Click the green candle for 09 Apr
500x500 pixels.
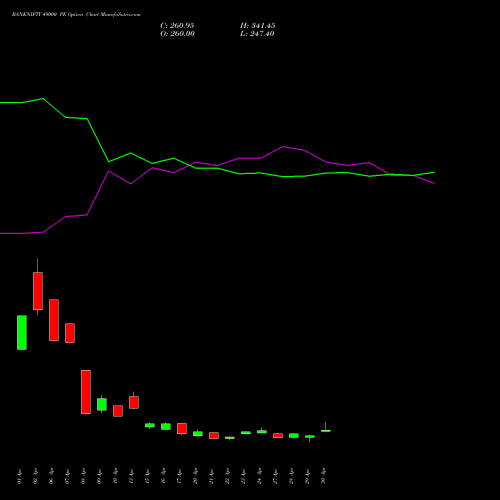coord(102,404)
